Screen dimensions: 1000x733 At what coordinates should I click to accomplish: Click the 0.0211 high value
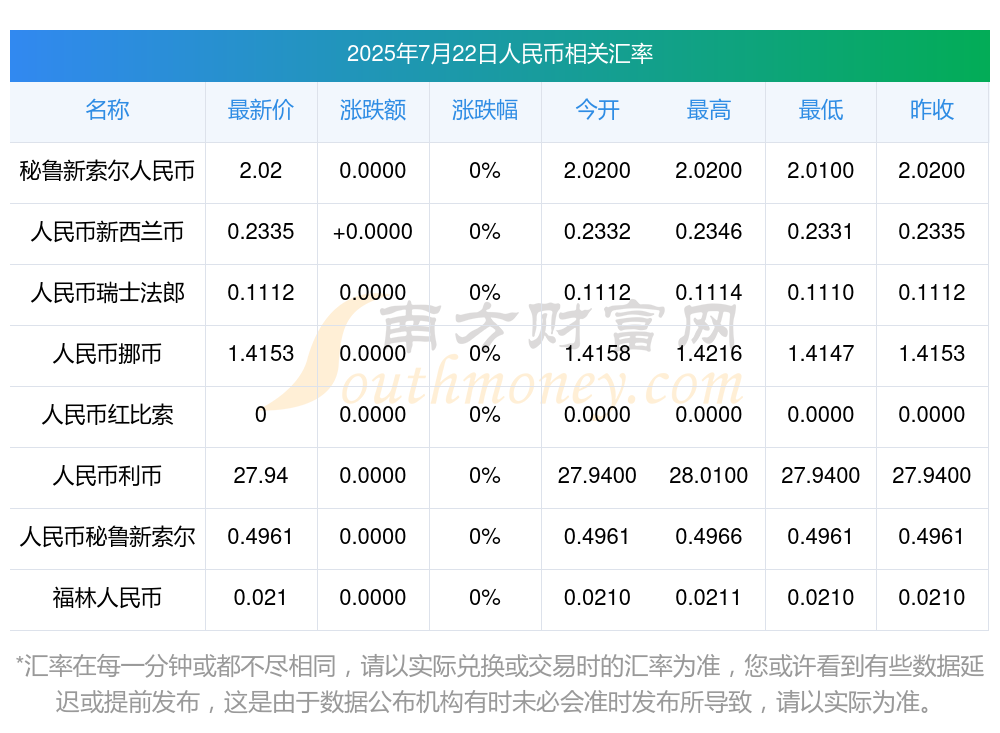pyautogui.click(x=709, y=598)
